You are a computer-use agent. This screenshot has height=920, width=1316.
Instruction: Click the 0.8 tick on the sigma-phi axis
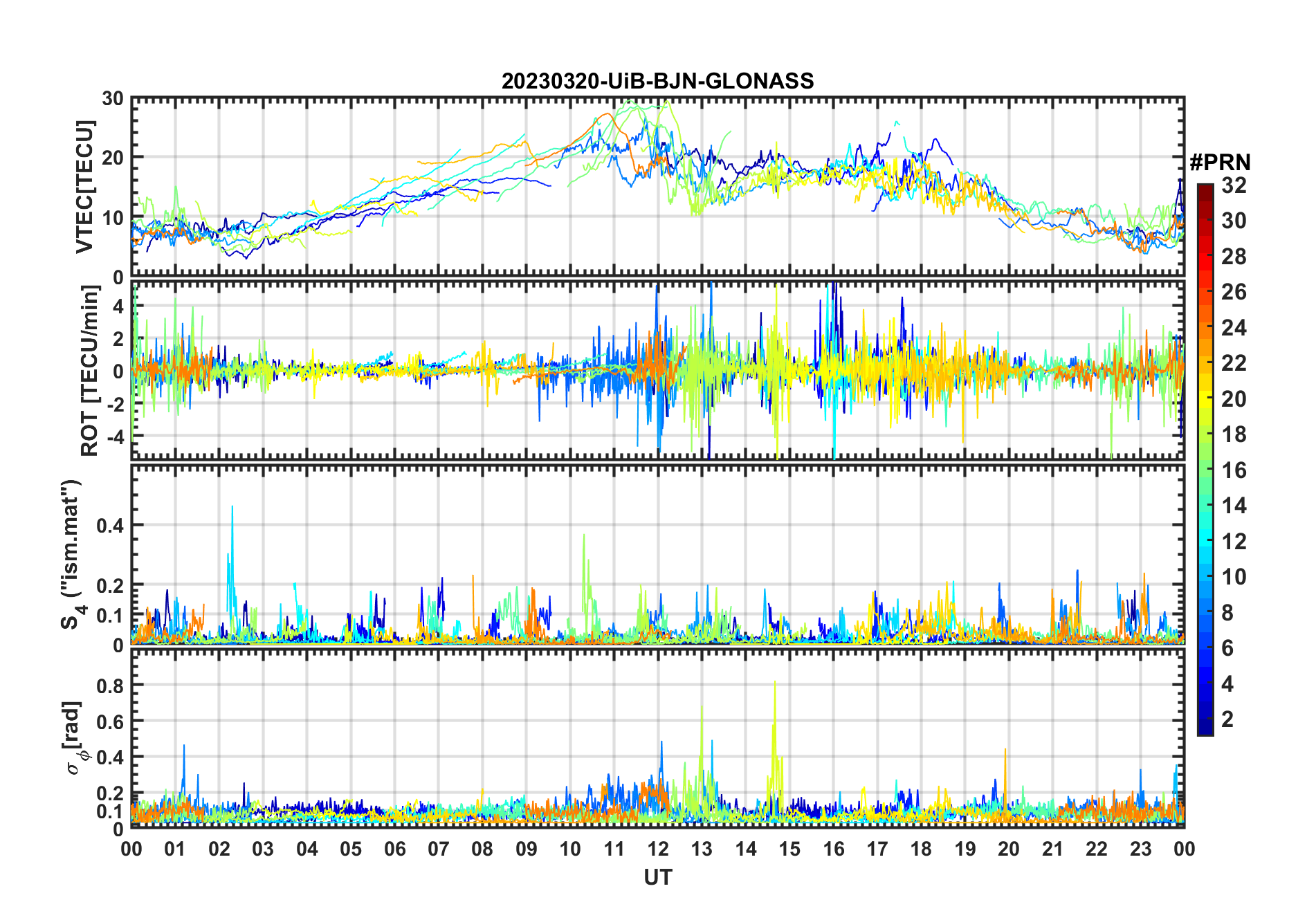point(110,686)
